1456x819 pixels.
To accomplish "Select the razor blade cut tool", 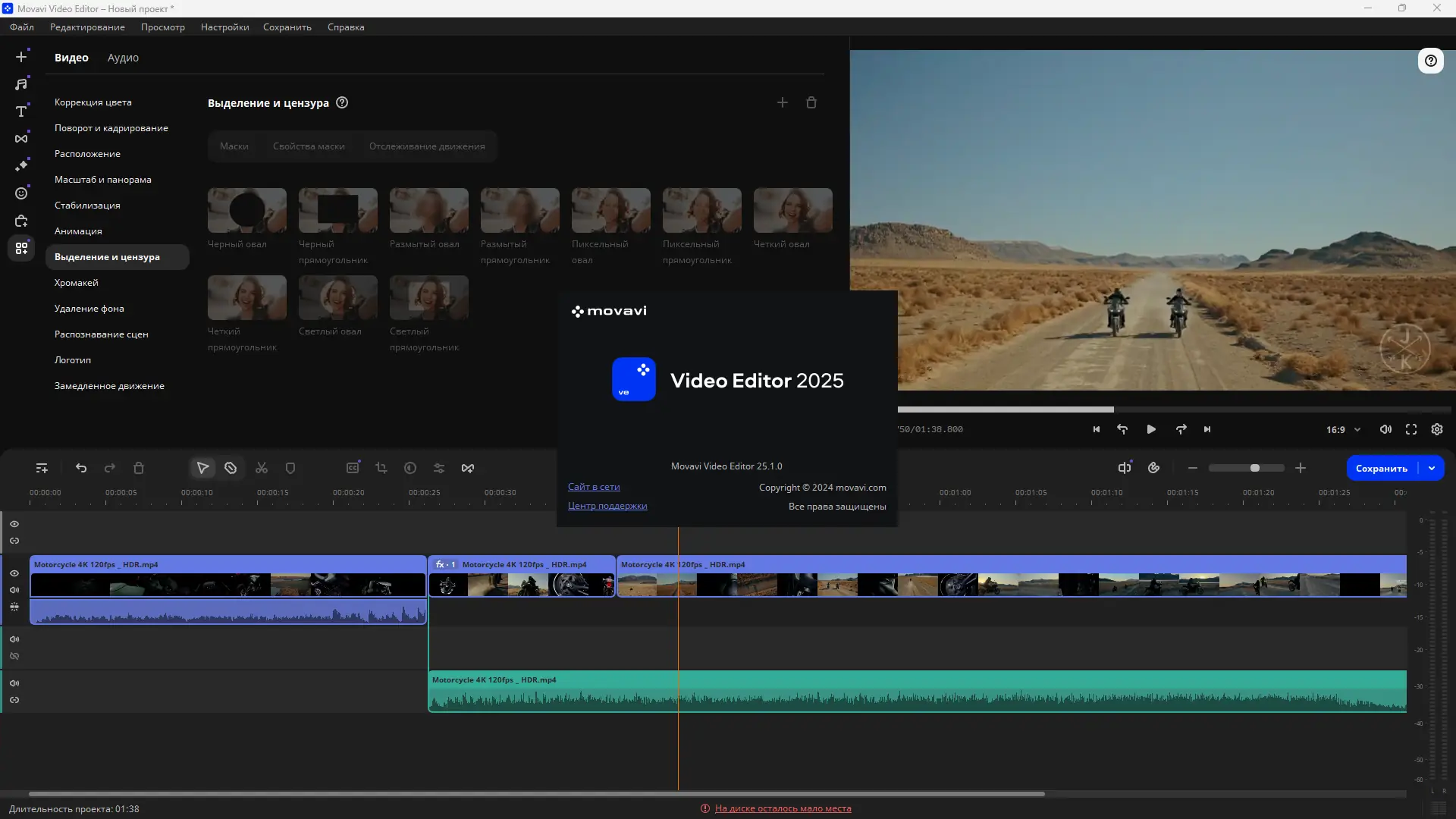I will pyautogui.click(x=231, y=469).
